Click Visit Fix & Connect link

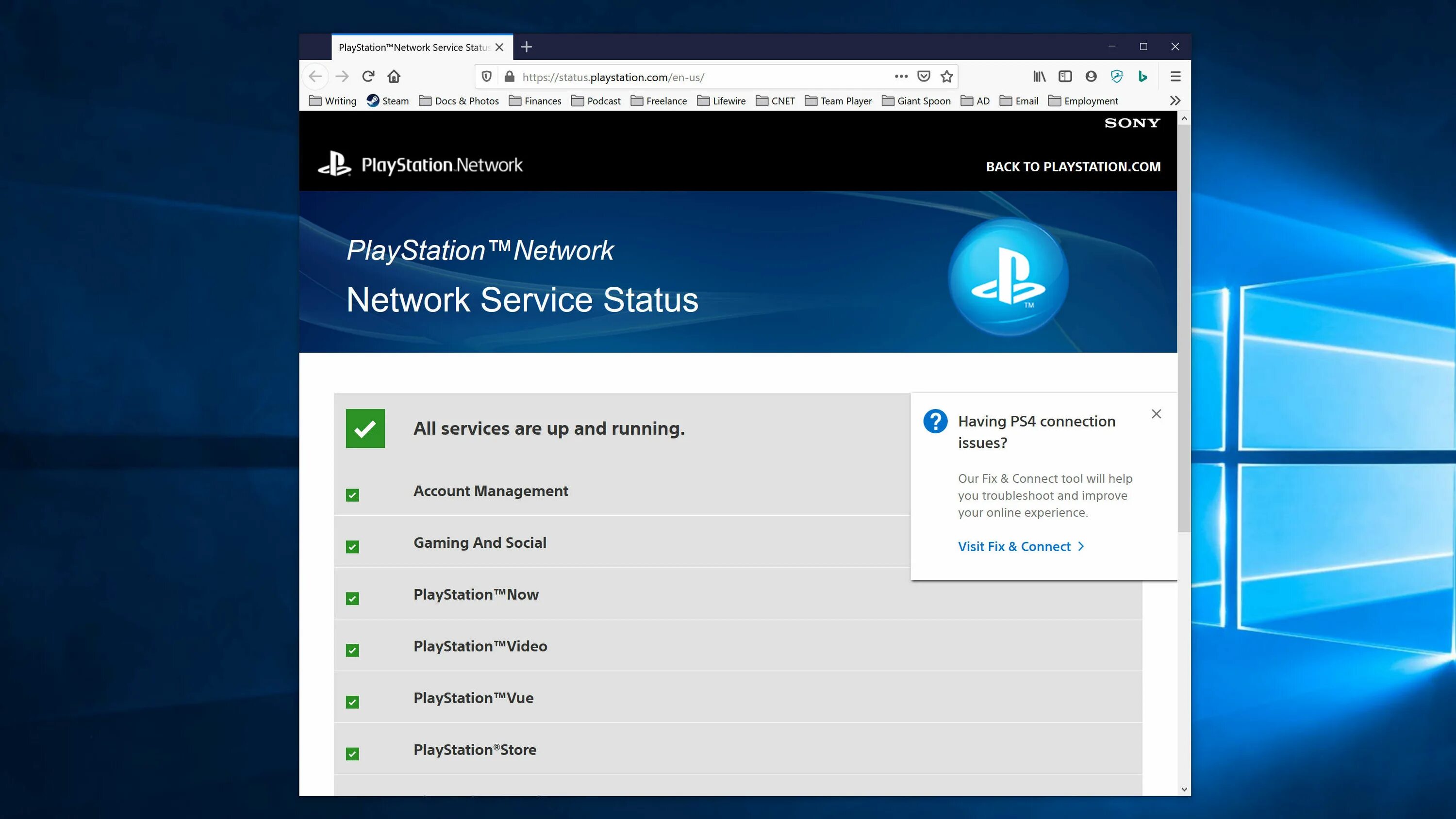1014,545
